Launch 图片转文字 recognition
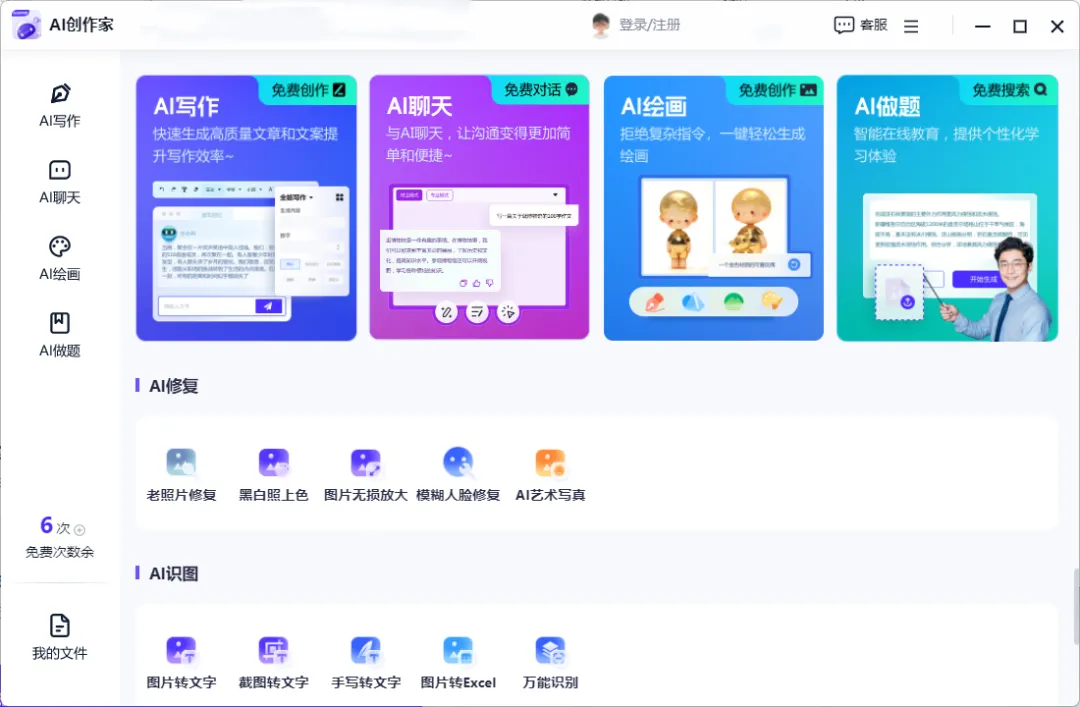Image resolution: width=1080 pixels, height=707 pixels. (x=182, y=661)
